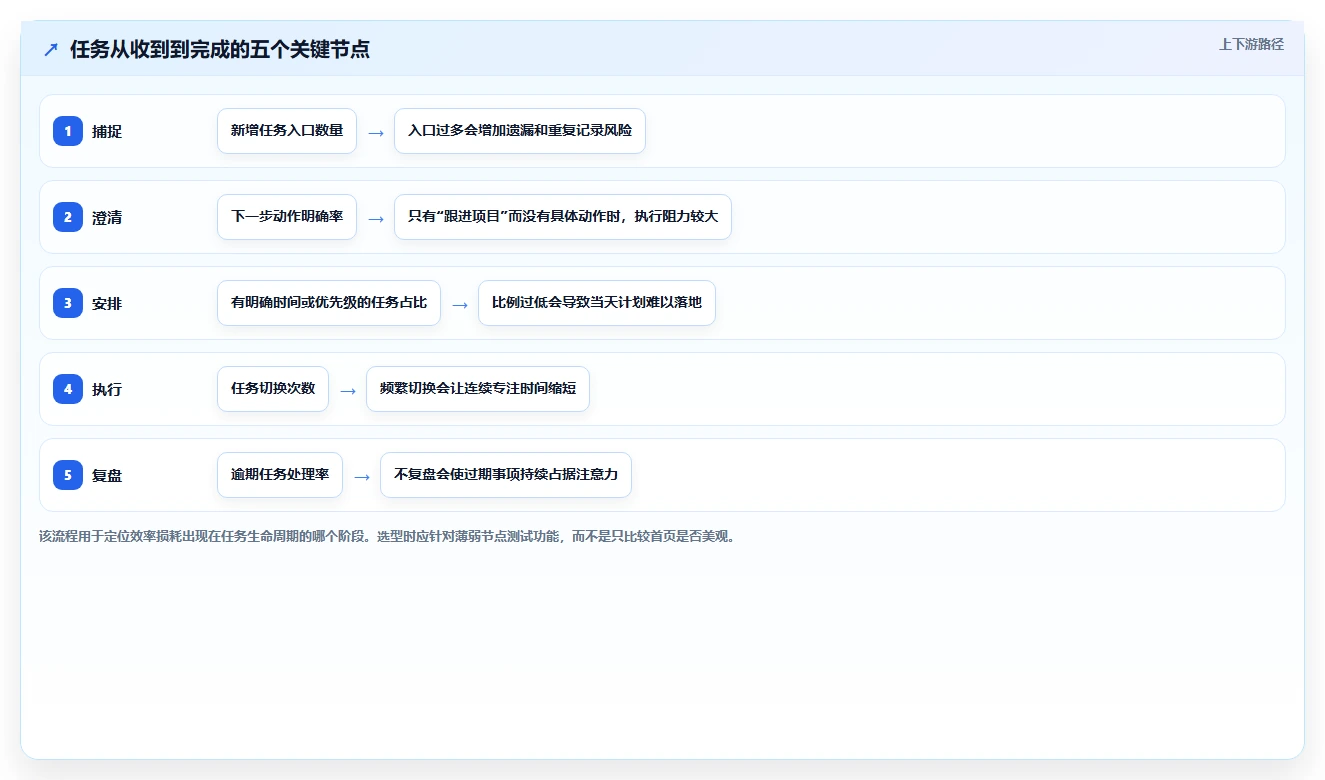Click step number badge 3
This screenshot has width=1325, height=780.
[x=68, y=303]
